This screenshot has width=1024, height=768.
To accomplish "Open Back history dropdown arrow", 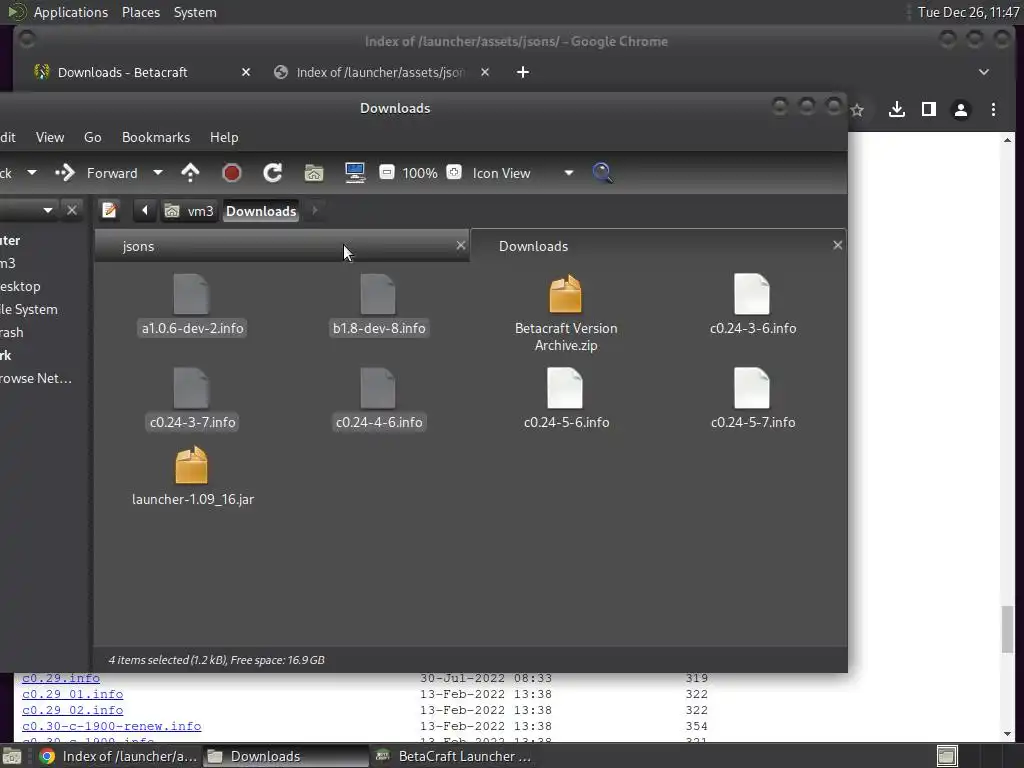I will [x=31, y=173].
